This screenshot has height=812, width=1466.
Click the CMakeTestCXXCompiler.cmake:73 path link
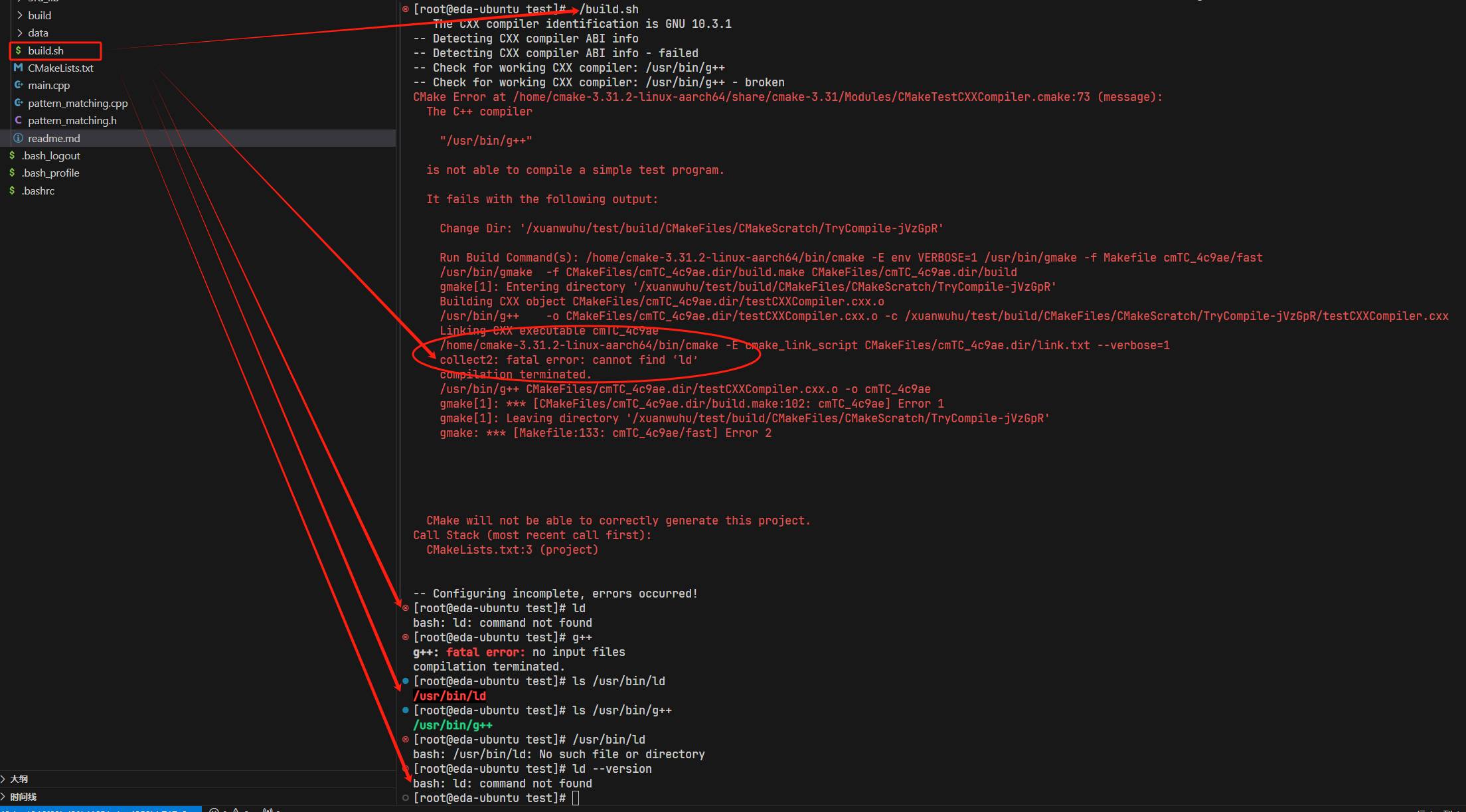point(801,97)
